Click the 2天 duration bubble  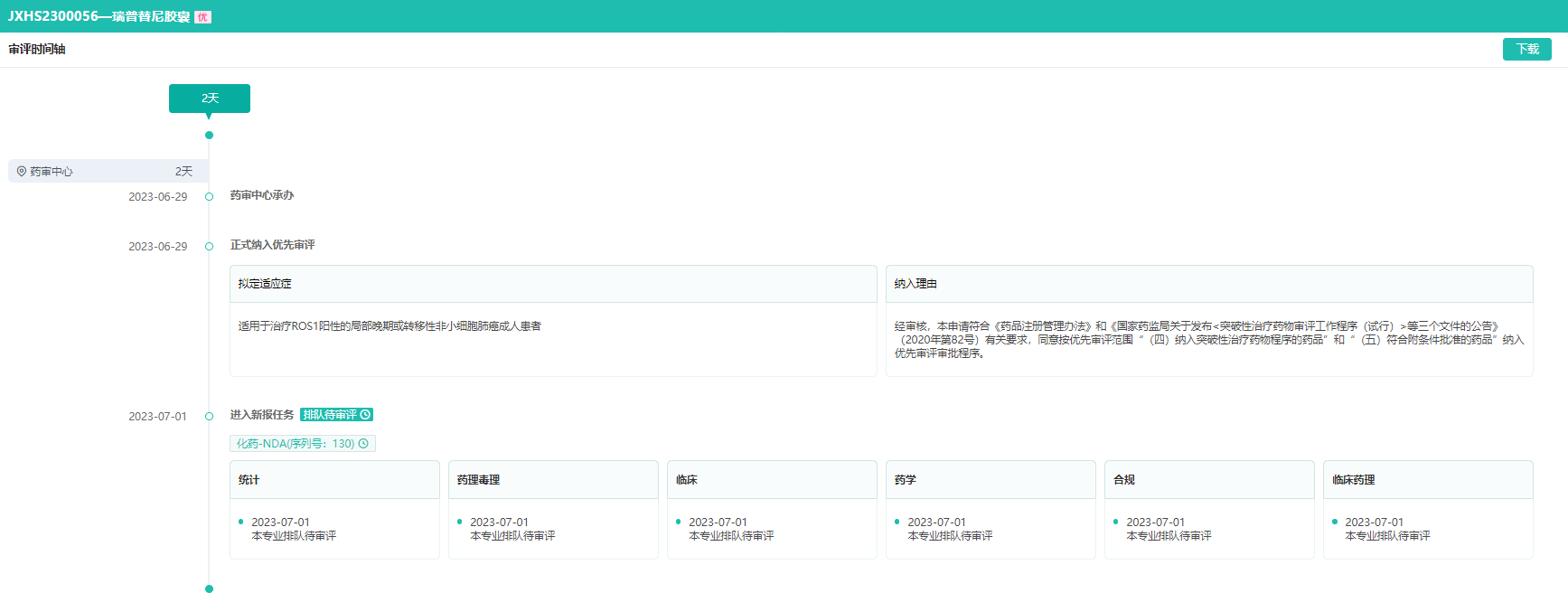209,98
